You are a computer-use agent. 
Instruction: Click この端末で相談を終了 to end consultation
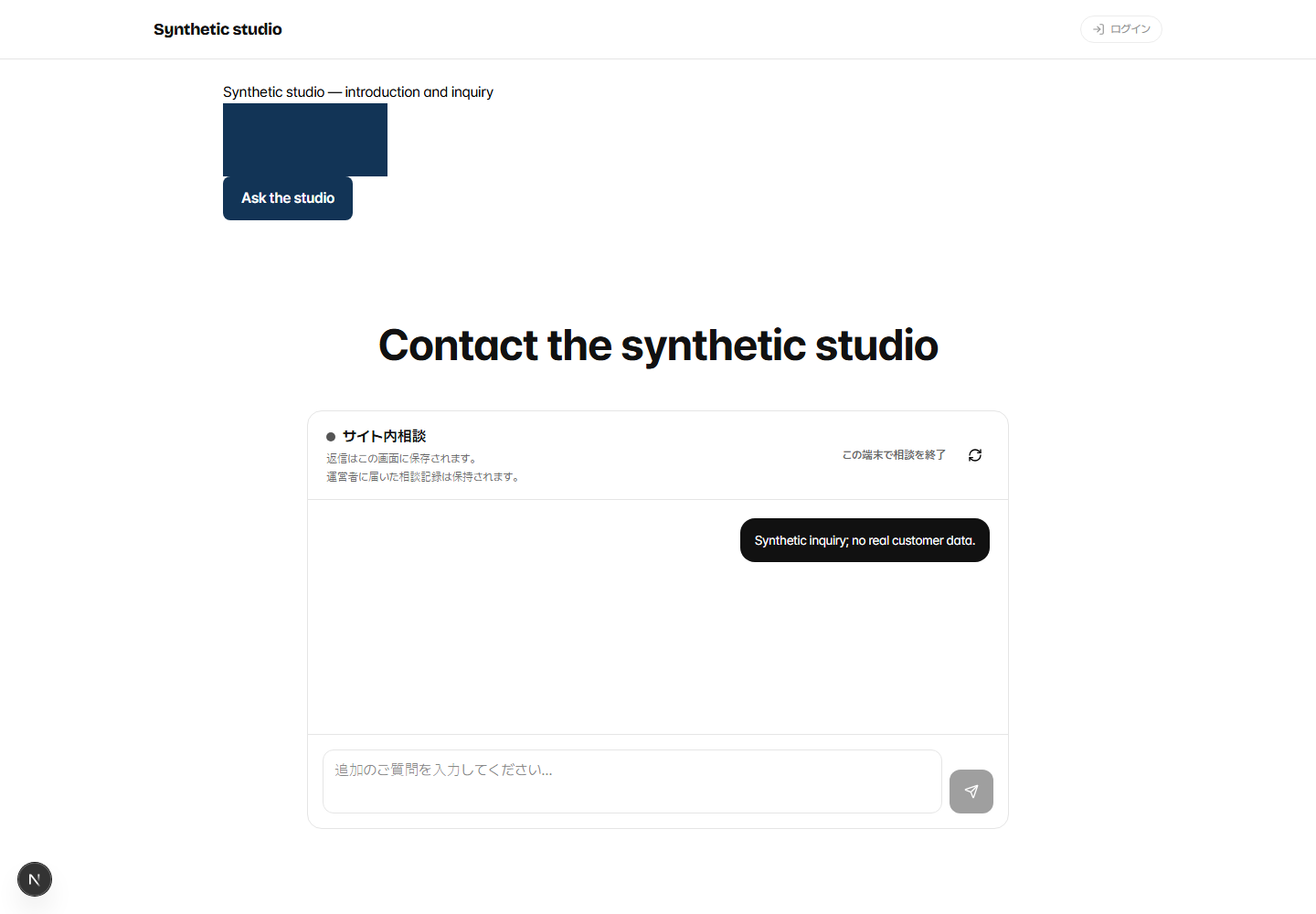tap(894, 455)
